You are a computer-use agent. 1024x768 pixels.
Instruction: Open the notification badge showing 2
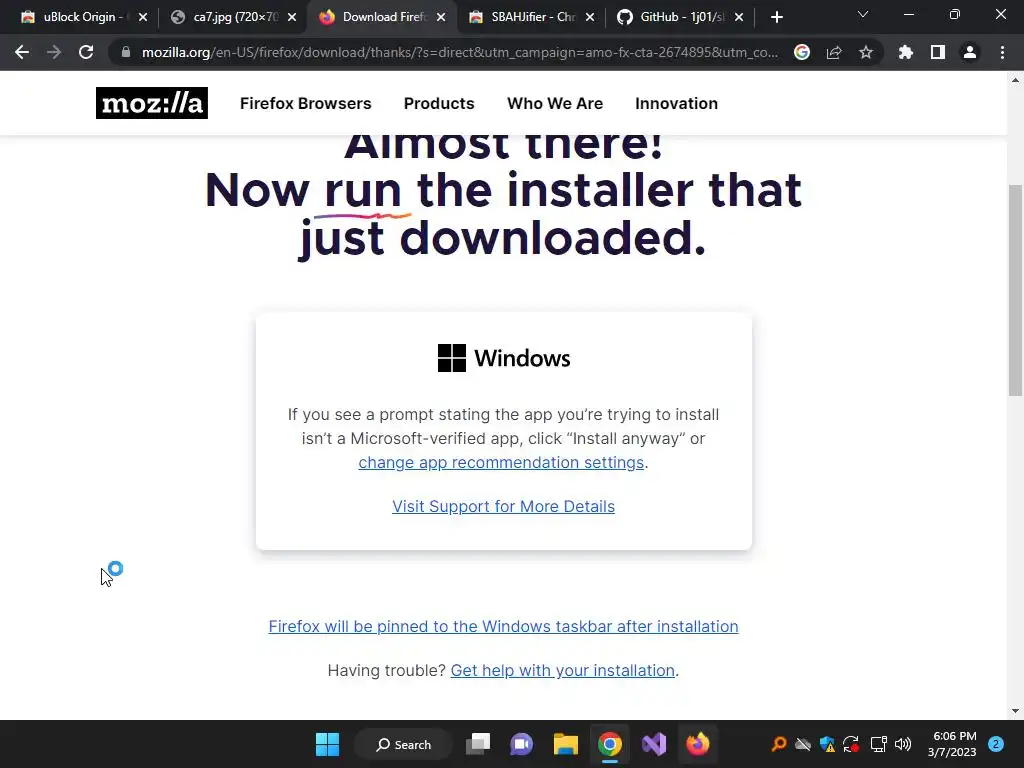996,744
